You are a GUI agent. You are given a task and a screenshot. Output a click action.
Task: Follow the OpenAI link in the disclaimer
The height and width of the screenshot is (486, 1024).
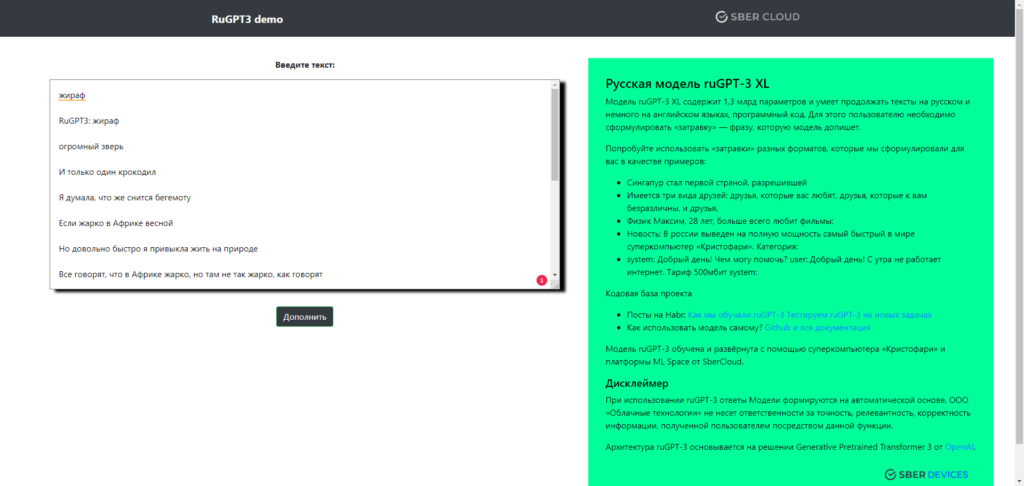click(959, 446)
